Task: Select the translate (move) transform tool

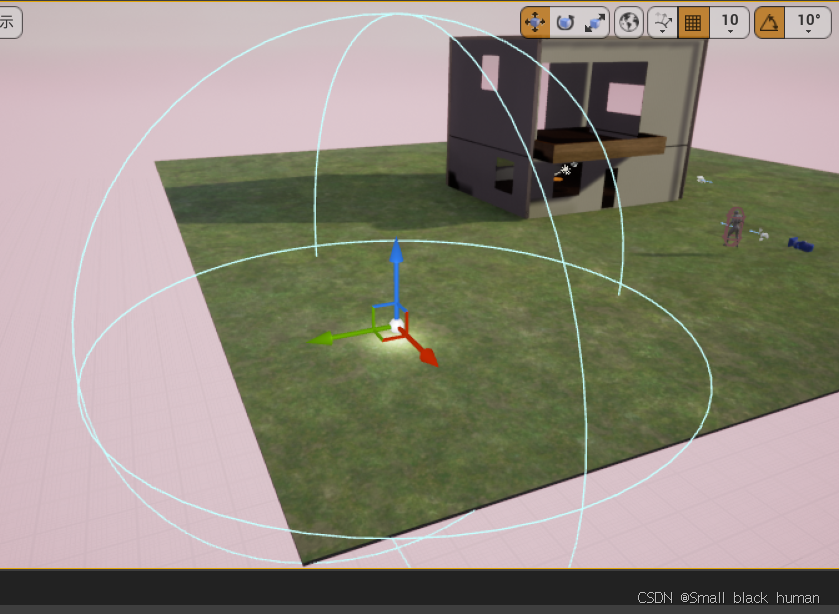Action: pyautogui.click(x=535, y=22)
